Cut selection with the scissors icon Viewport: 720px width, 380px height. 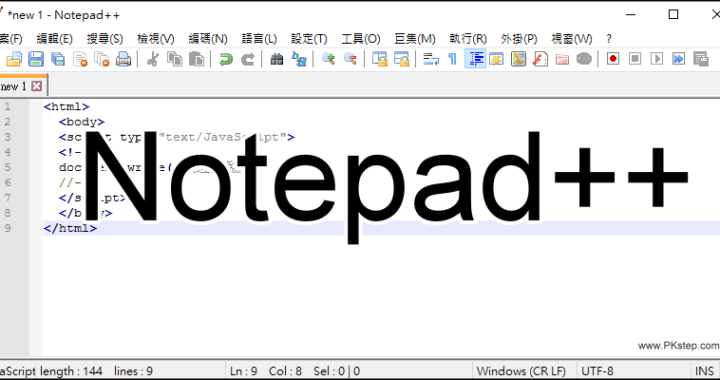[152, 59]
